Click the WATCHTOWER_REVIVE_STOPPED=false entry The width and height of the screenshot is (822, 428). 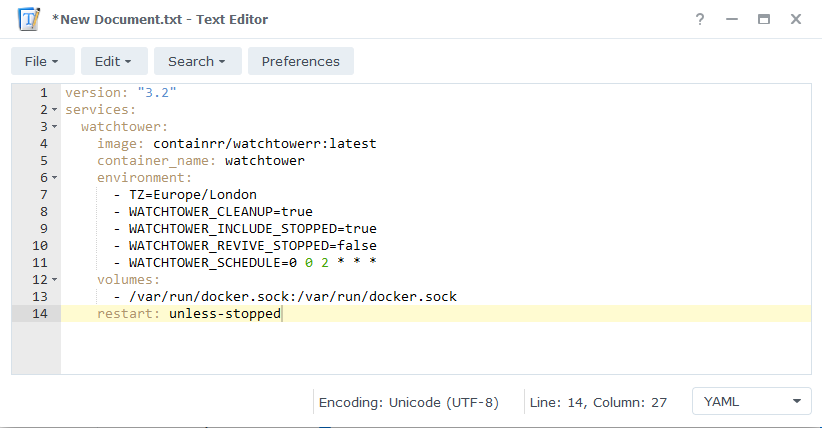click(253, 245)
